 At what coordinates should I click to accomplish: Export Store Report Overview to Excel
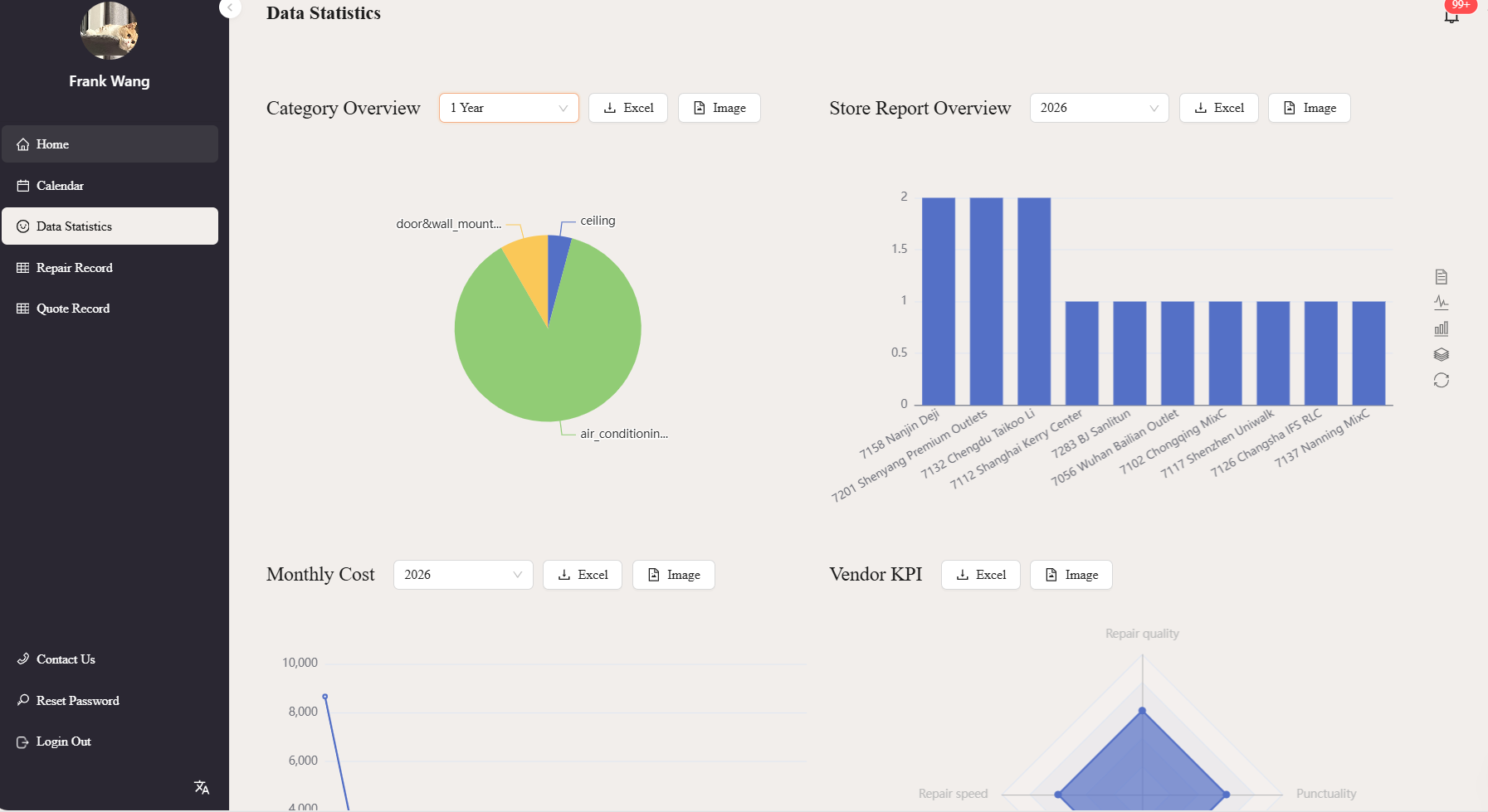click(1219, 108)
